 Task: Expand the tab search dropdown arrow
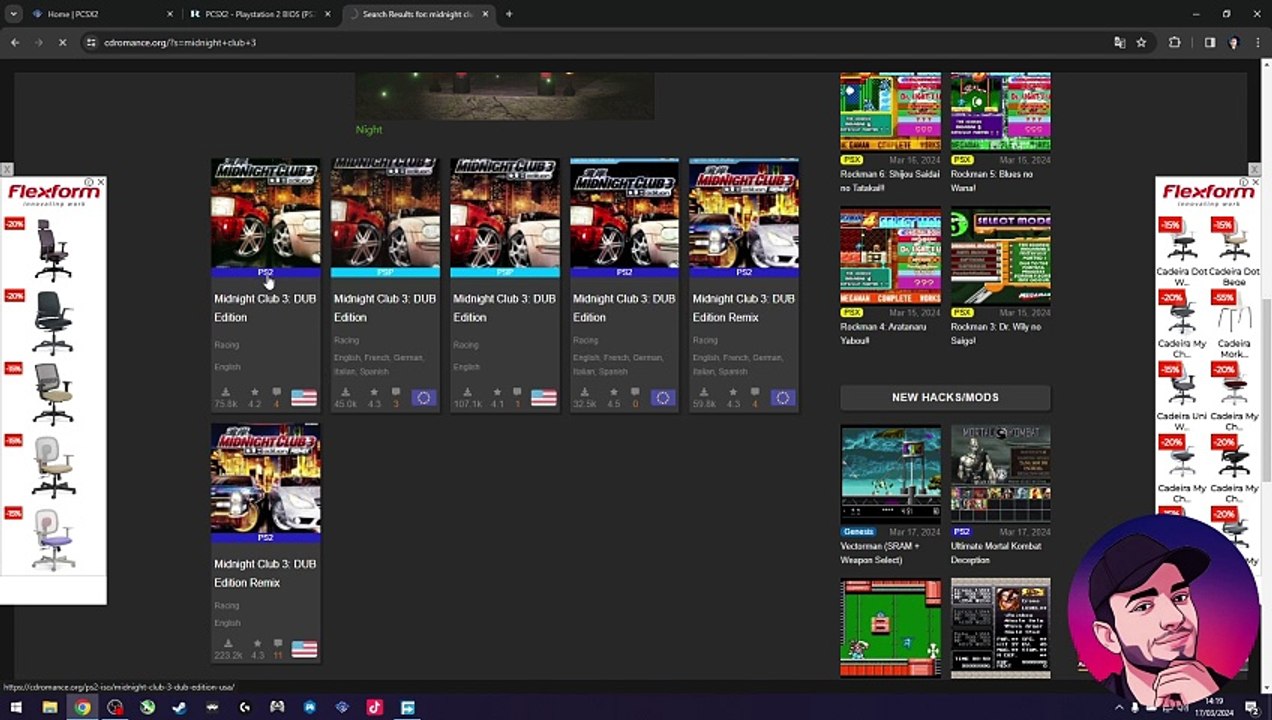pos(13,14)
